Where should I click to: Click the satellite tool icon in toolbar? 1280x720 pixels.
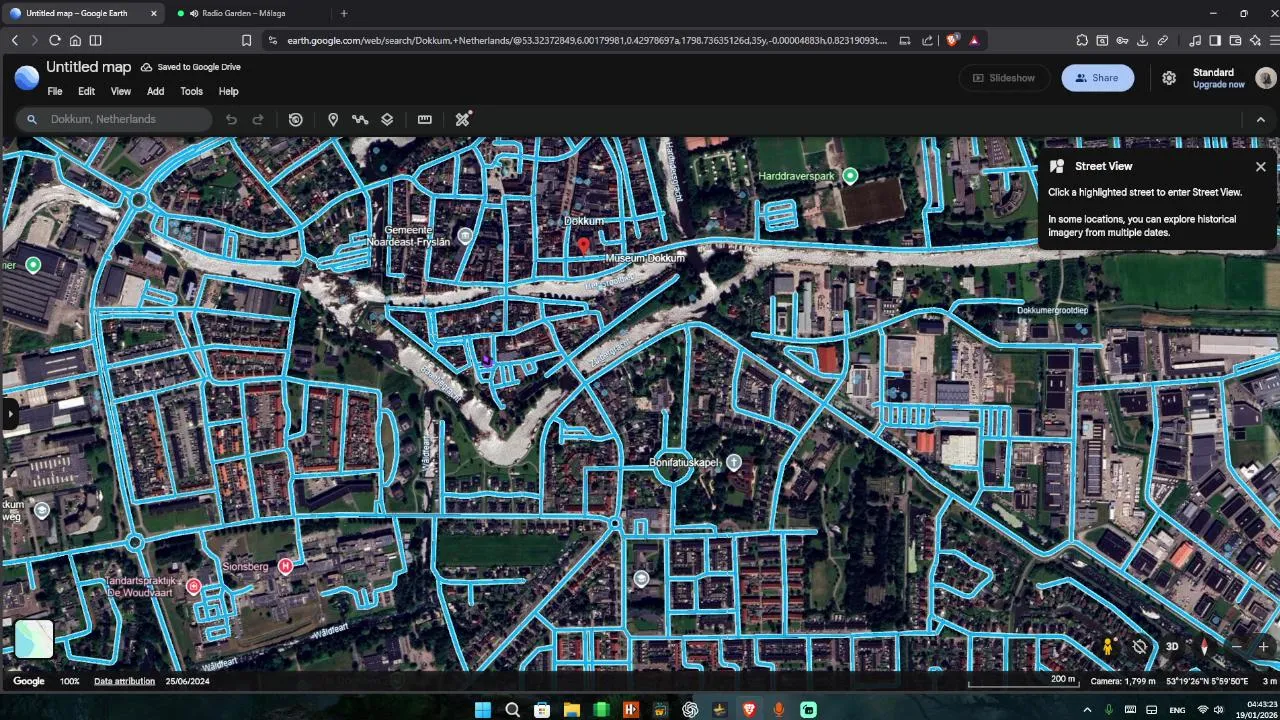pyautogui.click(x=463, y=119)
